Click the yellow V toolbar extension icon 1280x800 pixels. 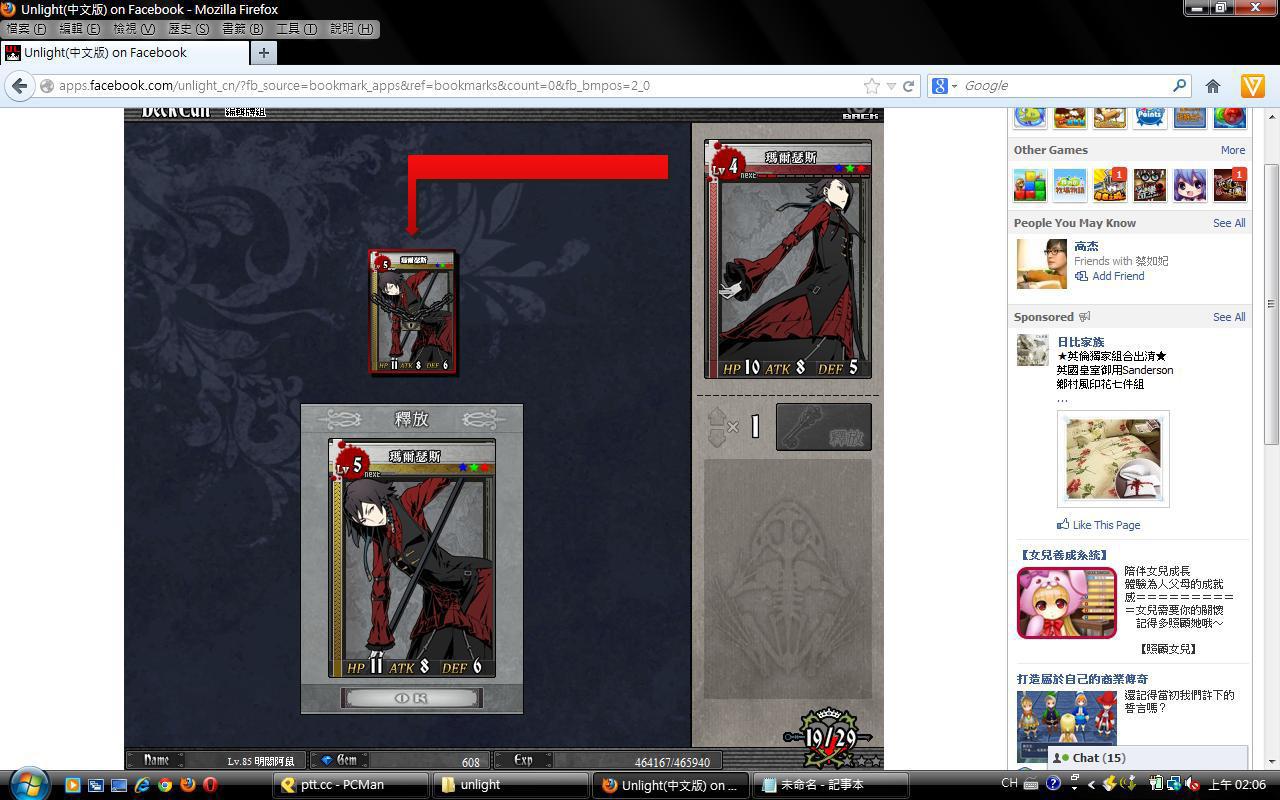tap(1252, 86)
